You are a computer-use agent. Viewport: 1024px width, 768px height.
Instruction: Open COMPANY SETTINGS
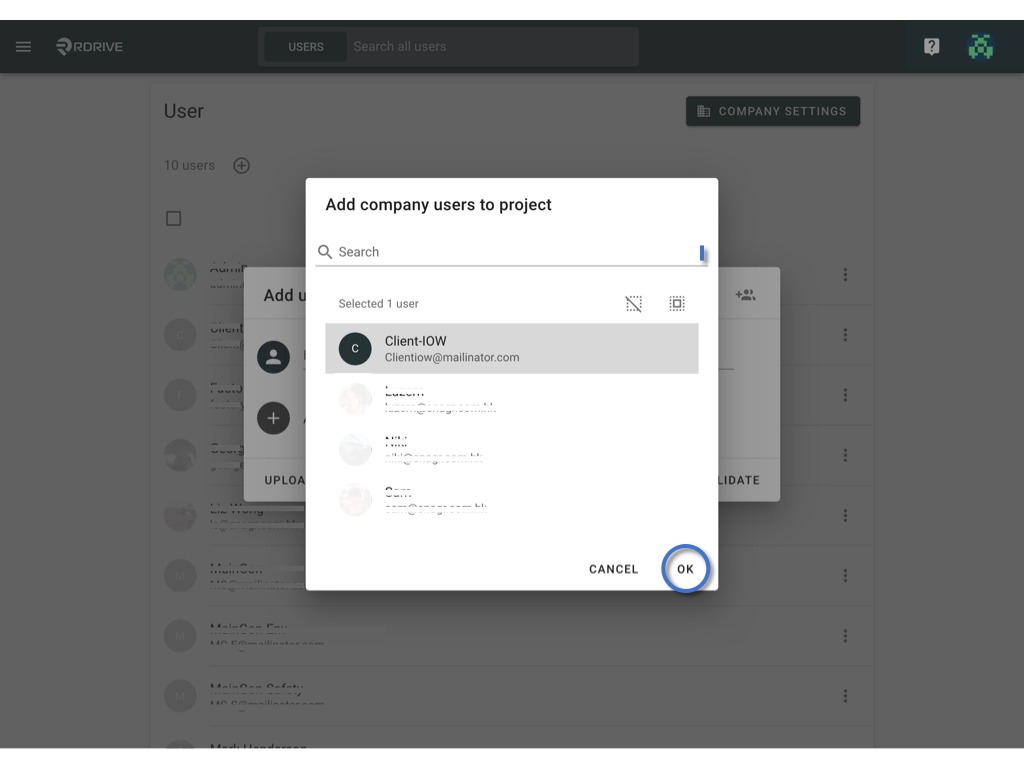(x=773, y=111)
